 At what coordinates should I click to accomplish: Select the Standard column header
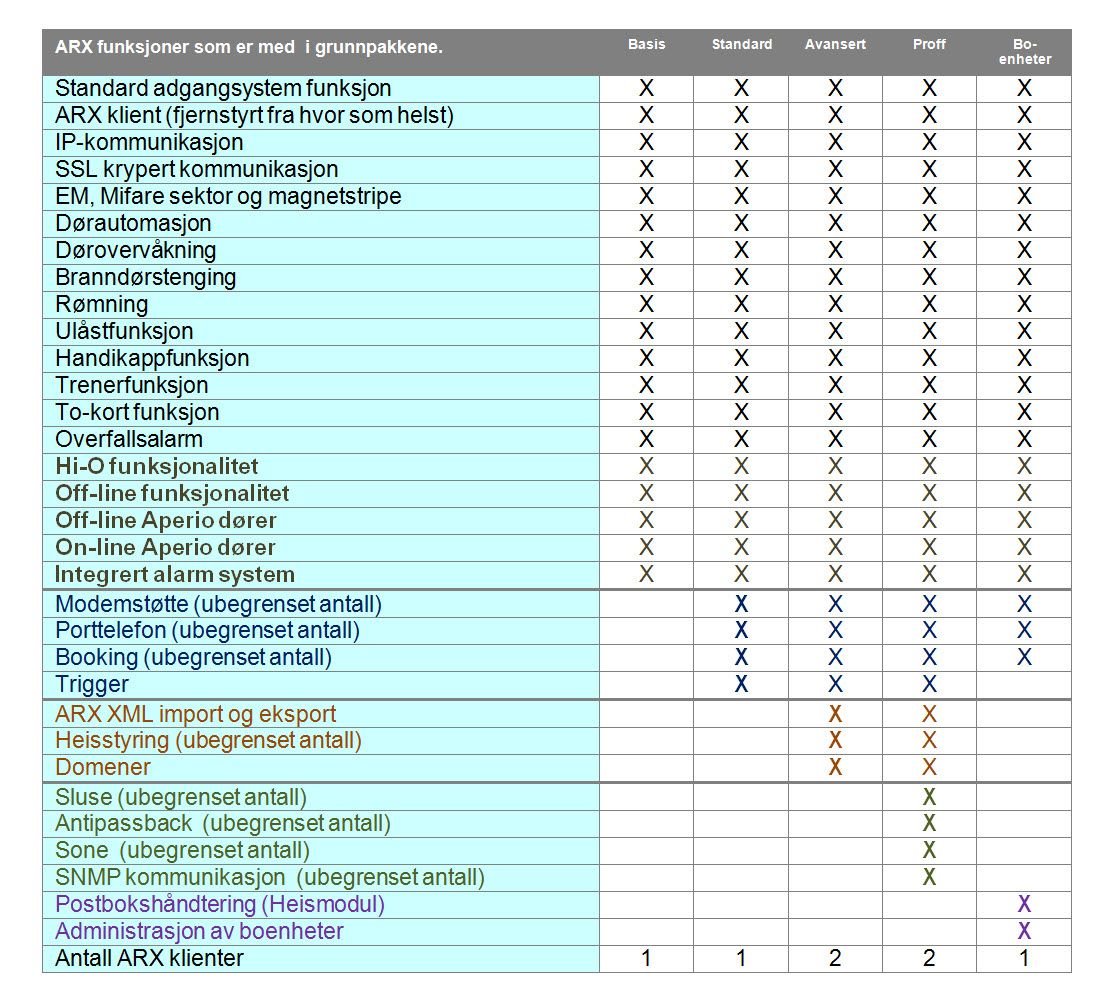click(x=741, y=45)
